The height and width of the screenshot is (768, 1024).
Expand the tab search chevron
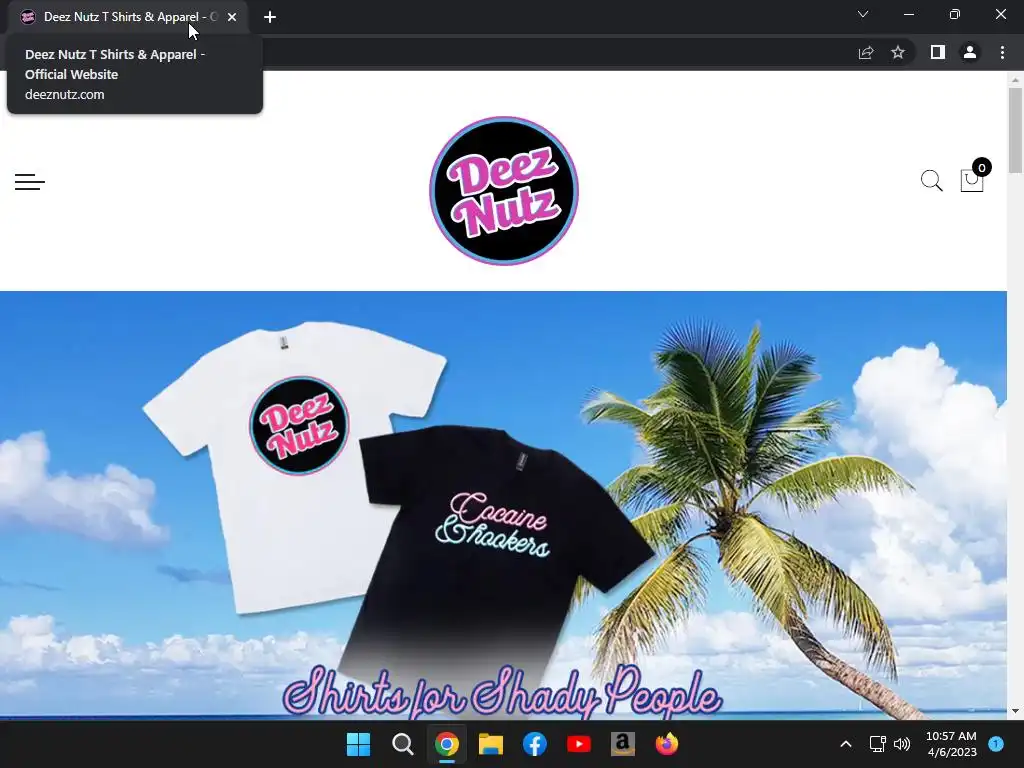point(863,14)
